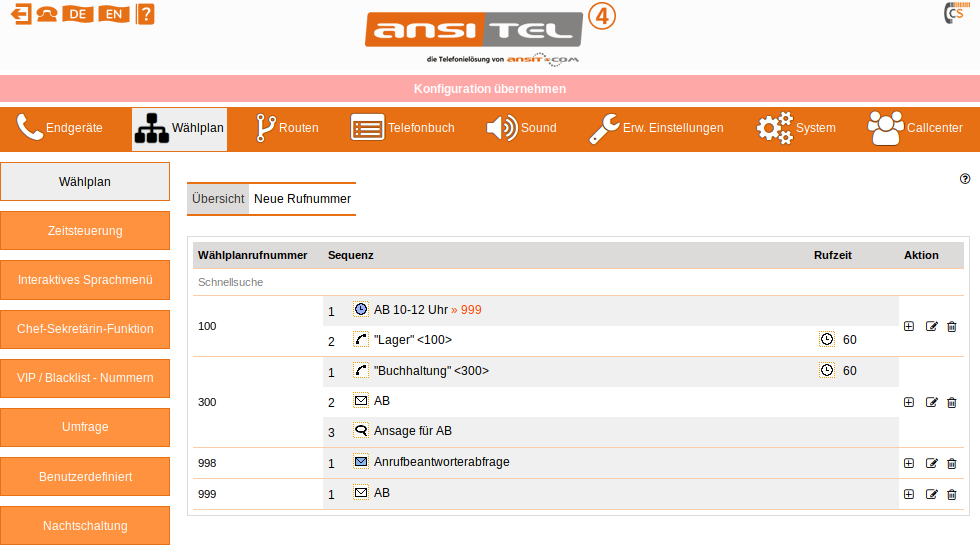Expand plus icon for number 100

[x=909, y=326]
